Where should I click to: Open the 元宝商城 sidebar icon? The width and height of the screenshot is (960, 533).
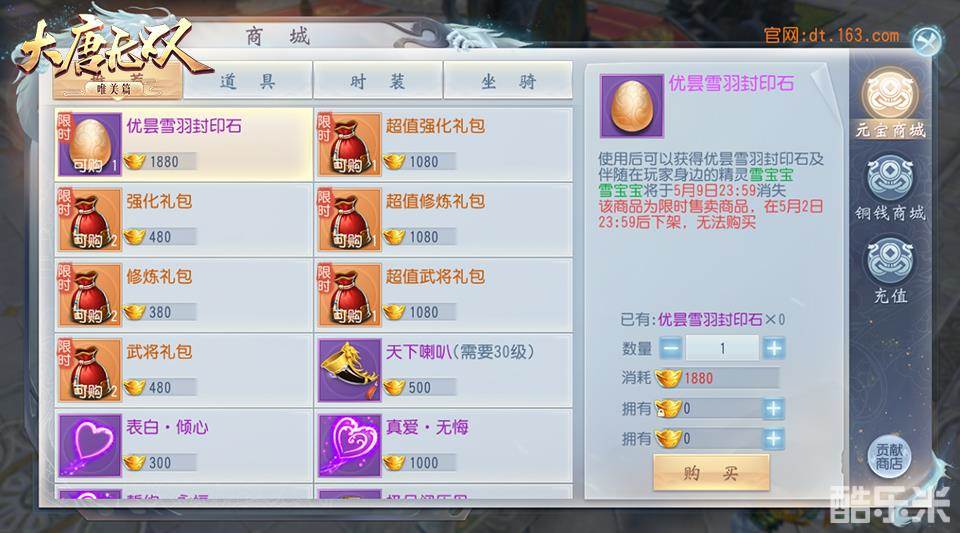click(x=891, y=103)
